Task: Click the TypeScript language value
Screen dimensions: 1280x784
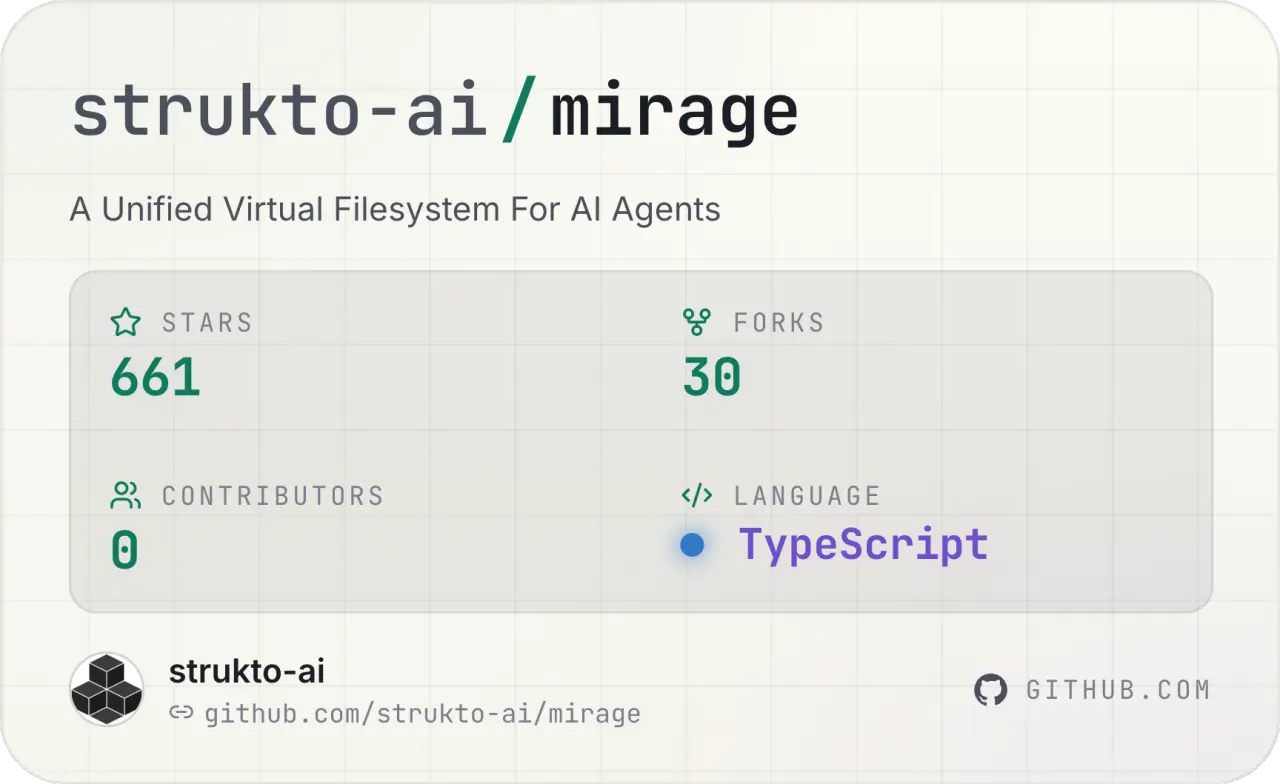Action: (863, 545)
